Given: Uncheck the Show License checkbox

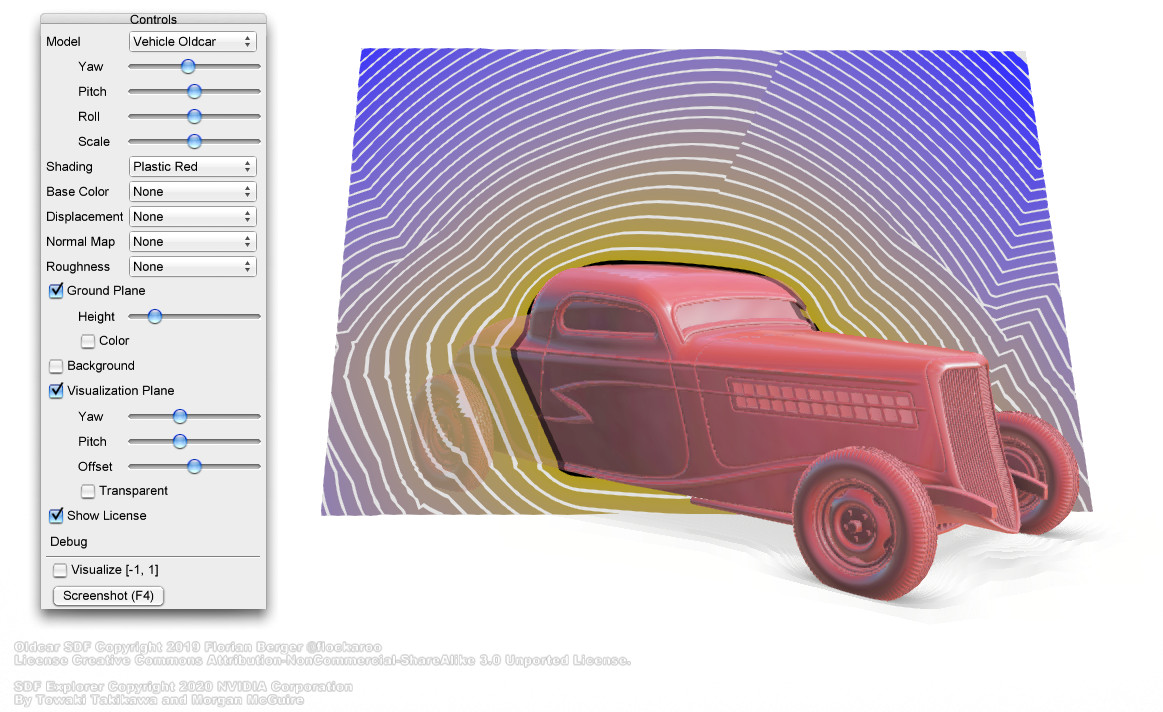Looking at the screenshot, I should (56, 515).
